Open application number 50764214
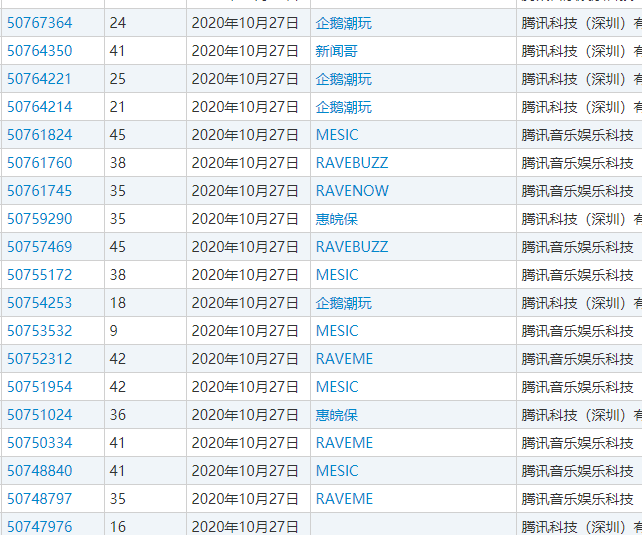Viewport: 642px width, 535px height. click(40, 107)
